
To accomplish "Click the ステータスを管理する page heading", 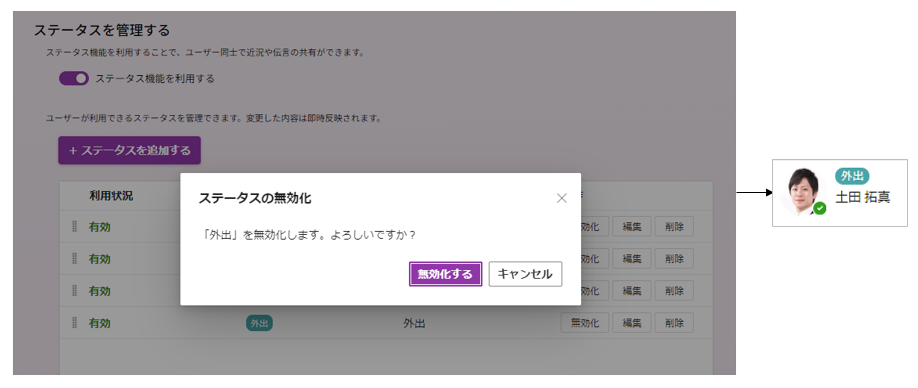I will point(102,30).
